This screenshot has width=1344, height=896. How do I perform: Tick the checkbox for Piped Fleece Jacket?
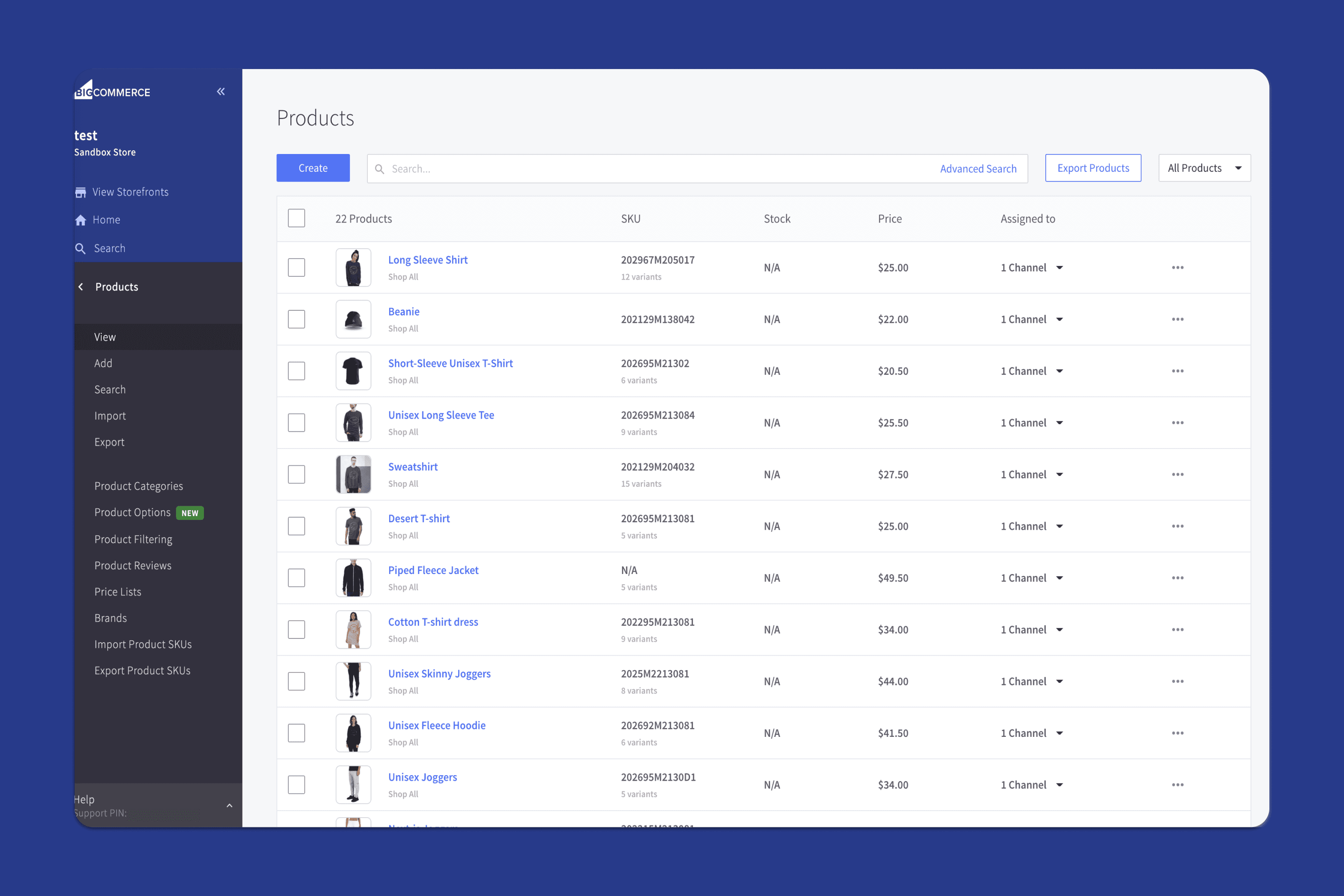(x=296, y=578)
